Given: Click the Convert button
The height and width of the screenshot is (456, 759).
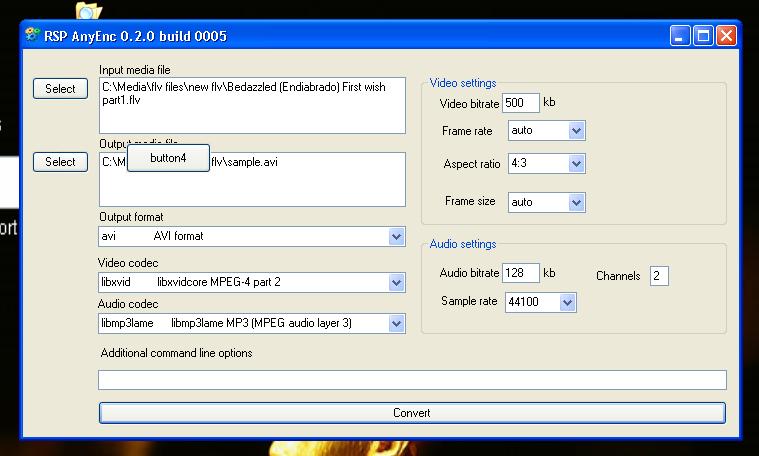Looking at the screenshot, I should tap(412, 413).
